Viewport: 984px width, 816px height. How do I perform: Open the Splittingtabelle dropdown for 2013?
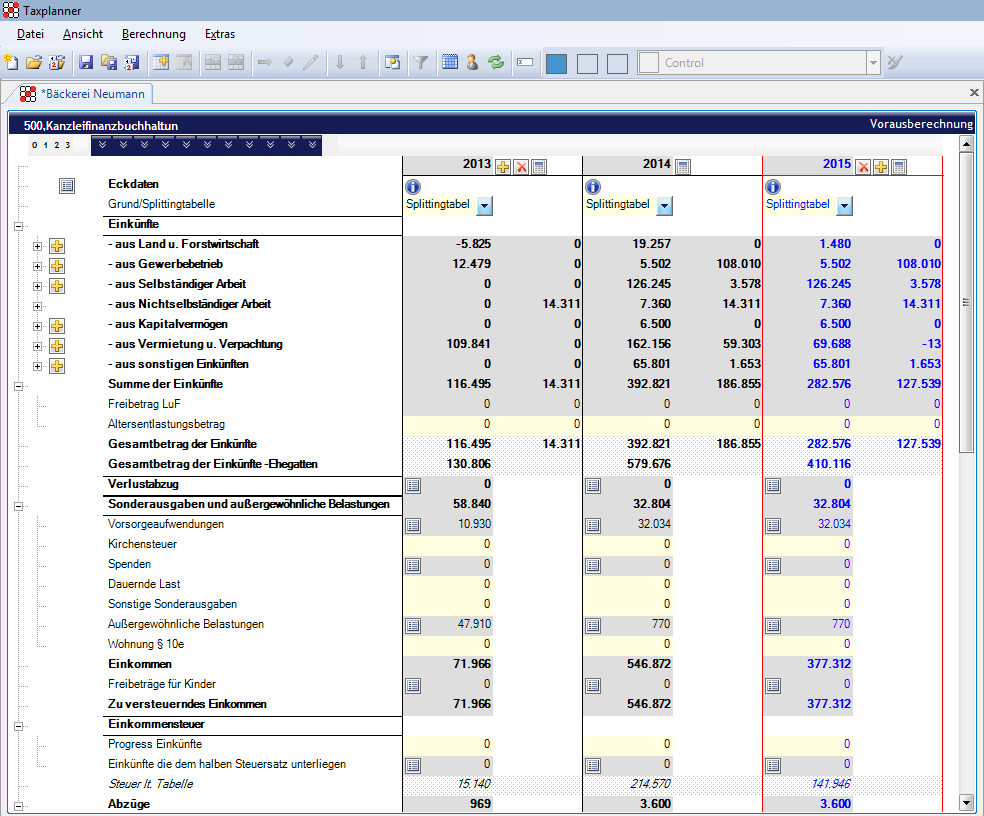[484, 205]
